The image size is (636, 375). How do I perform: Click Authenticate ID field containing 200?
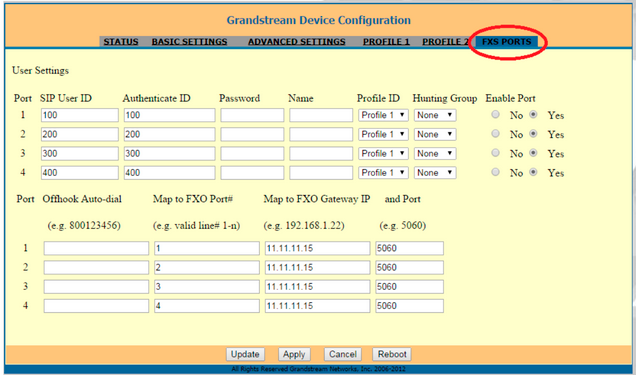[x=170, y=134]
